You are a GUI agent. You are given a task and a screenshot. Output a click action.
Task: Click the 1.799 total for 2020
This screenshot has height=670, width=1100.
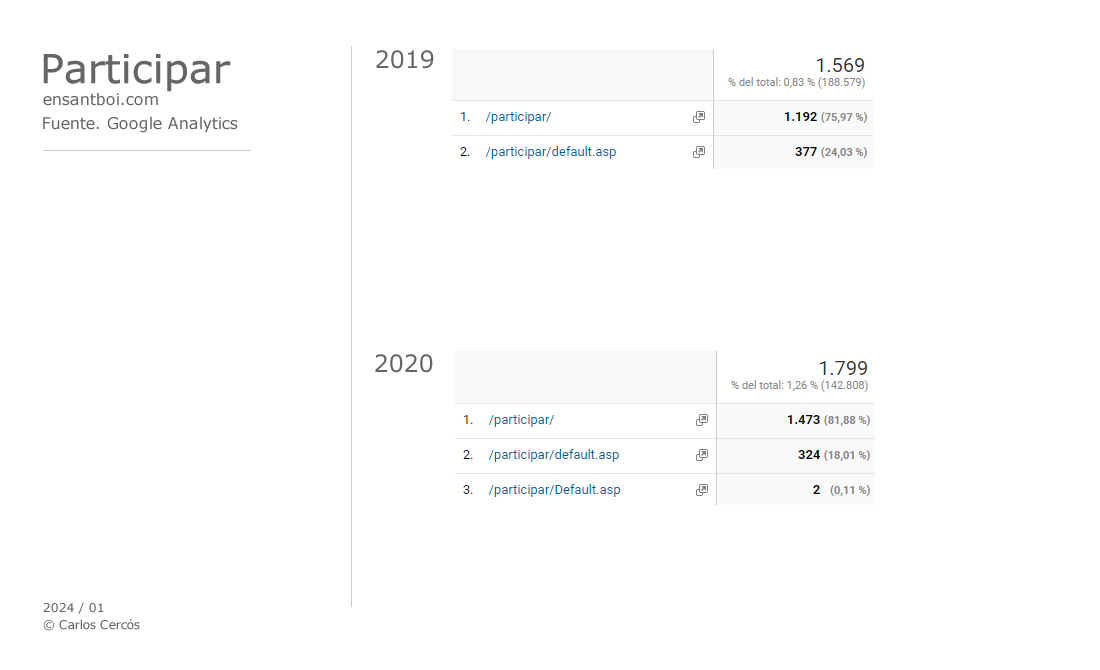pyautogui.click(x=843, y=368)
